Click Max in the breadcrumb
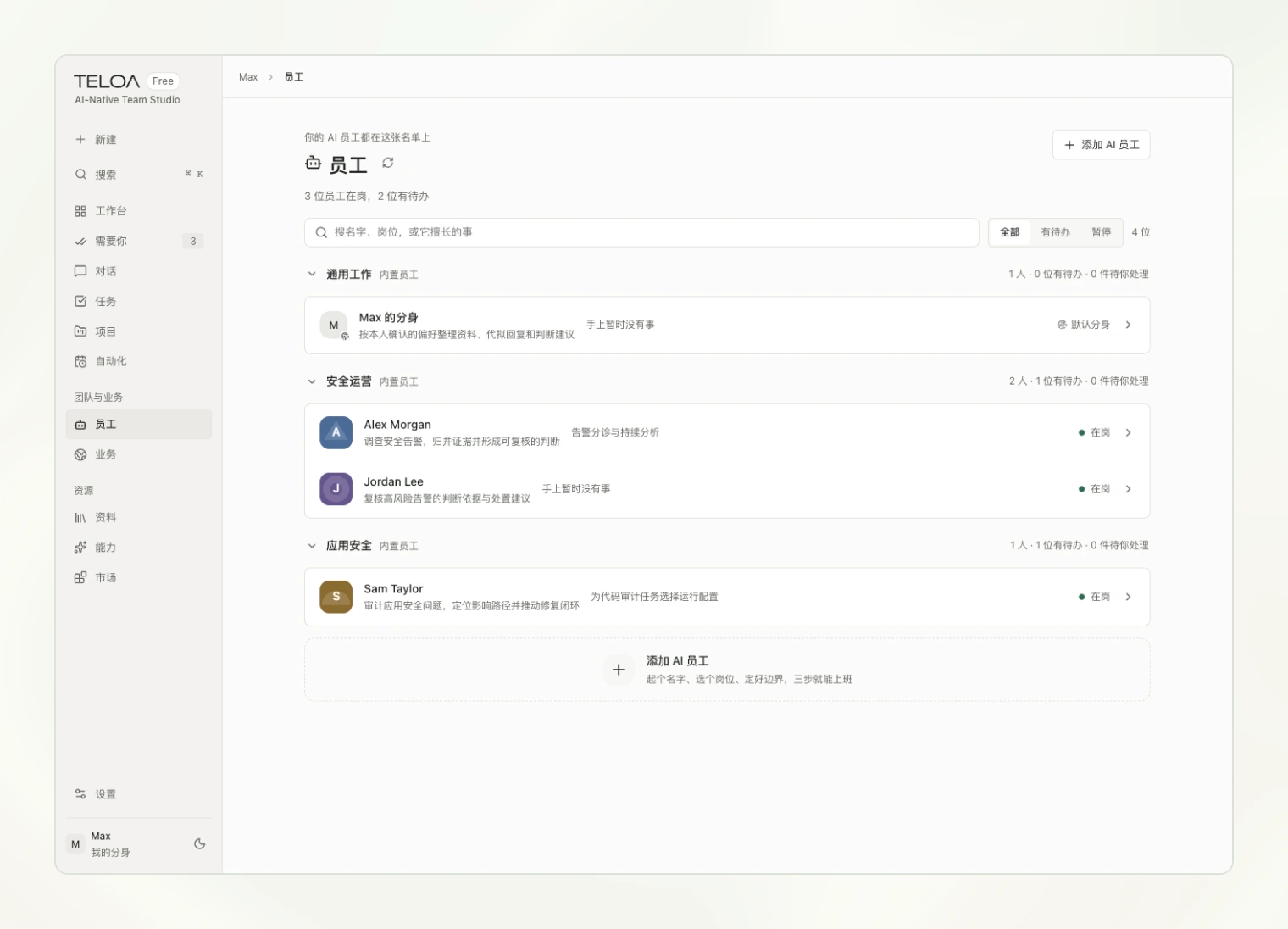The width and height of the screenshot is (1288, 929). 248,77
